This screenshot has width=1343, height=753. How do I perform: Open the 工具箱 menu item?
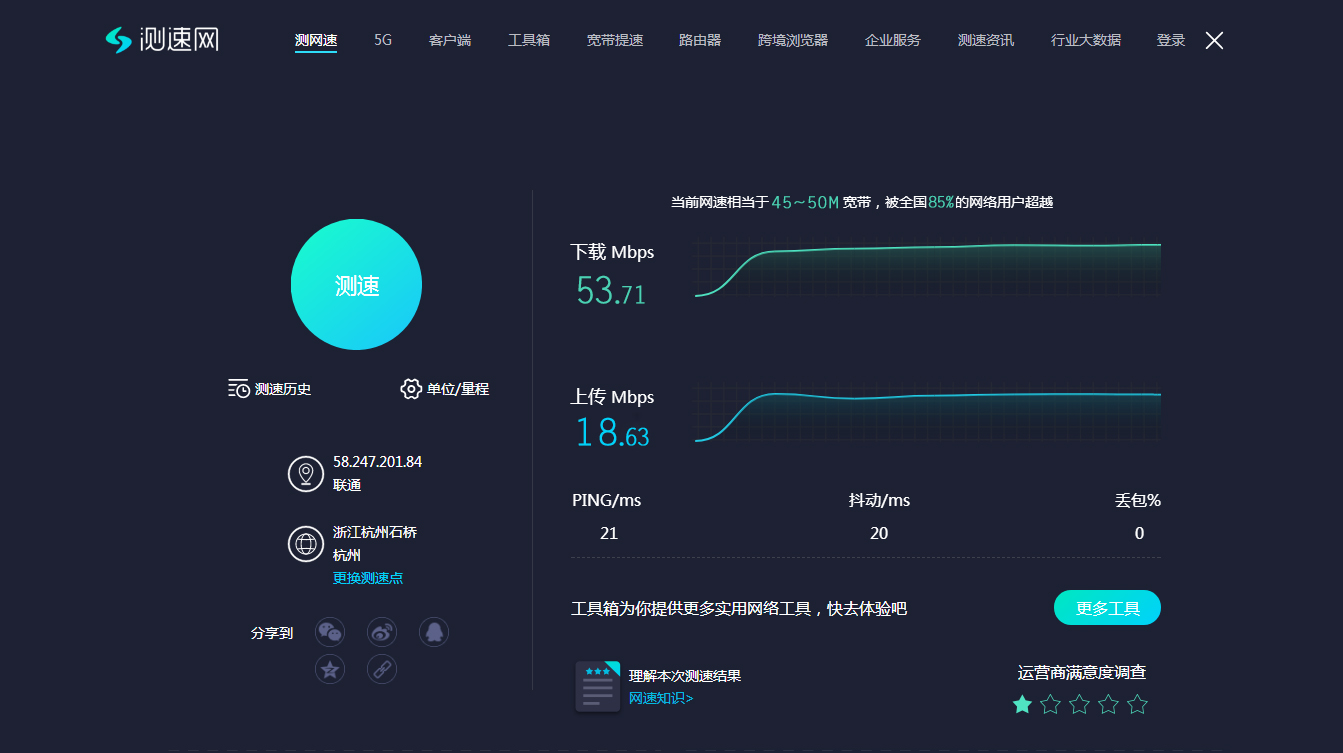point(528,41)
